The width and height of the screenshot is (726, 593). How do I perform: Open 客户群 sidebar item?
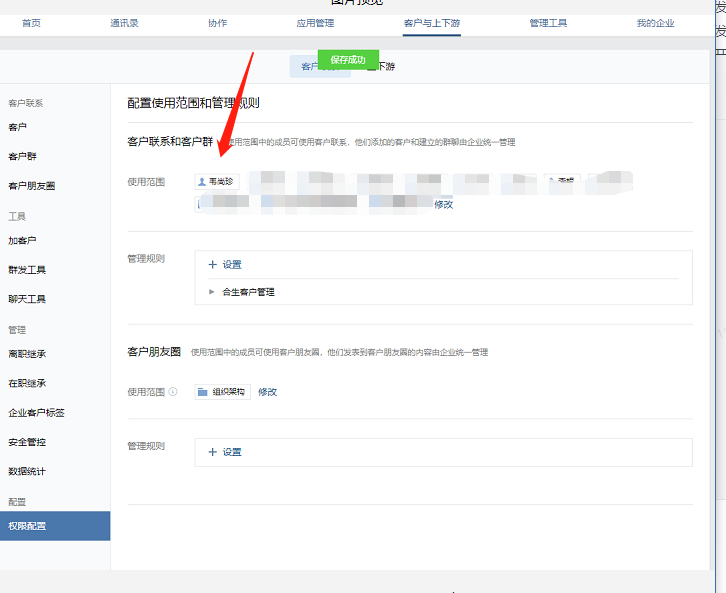tap(22, 156)
